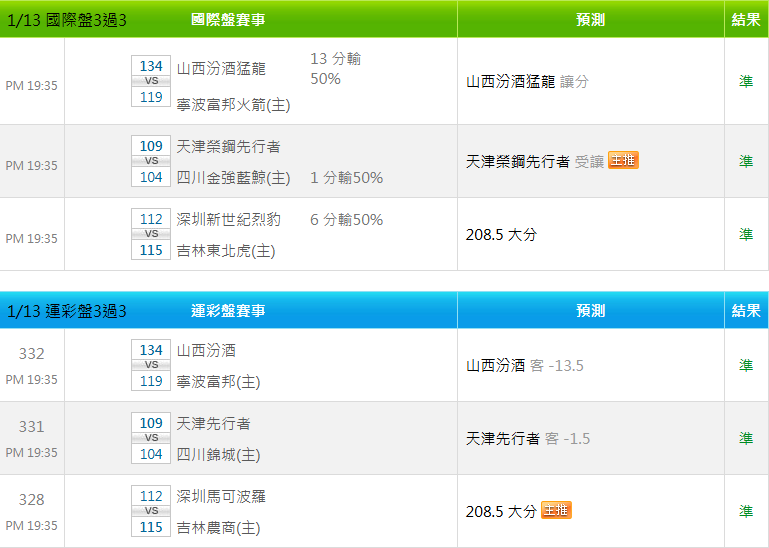Click the score 112 next to 深圳新世紀烈豹
The width and height of the screenshot is (769, 548).
point(151,219)
